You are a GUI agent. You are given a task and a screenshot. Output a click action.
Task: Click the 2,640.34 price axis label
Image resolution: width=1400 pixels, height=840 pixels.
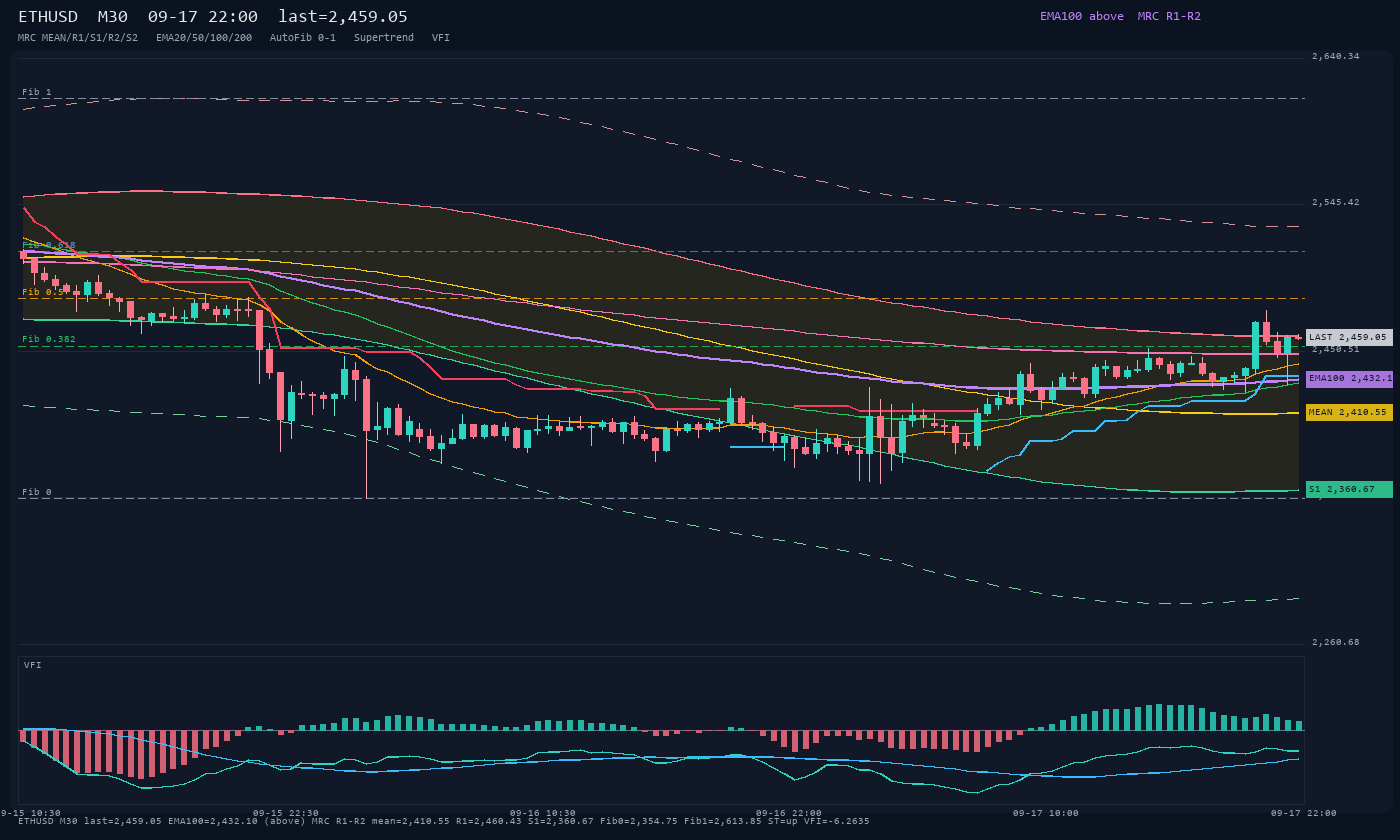point(1336,56)
